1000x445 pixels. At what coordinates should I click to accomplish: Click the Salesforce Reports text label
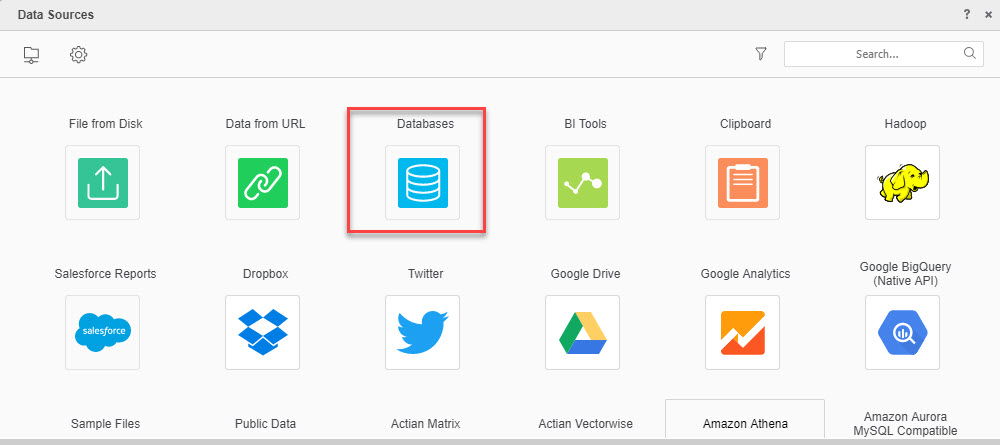[105, 274]
